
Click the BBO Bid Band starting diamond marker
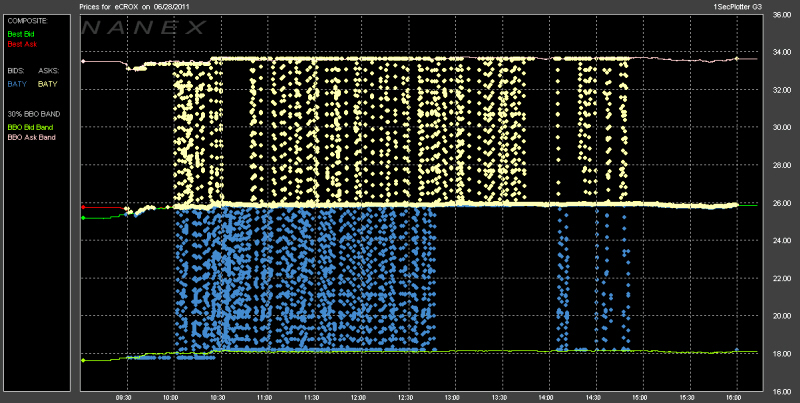click(83, 360)
